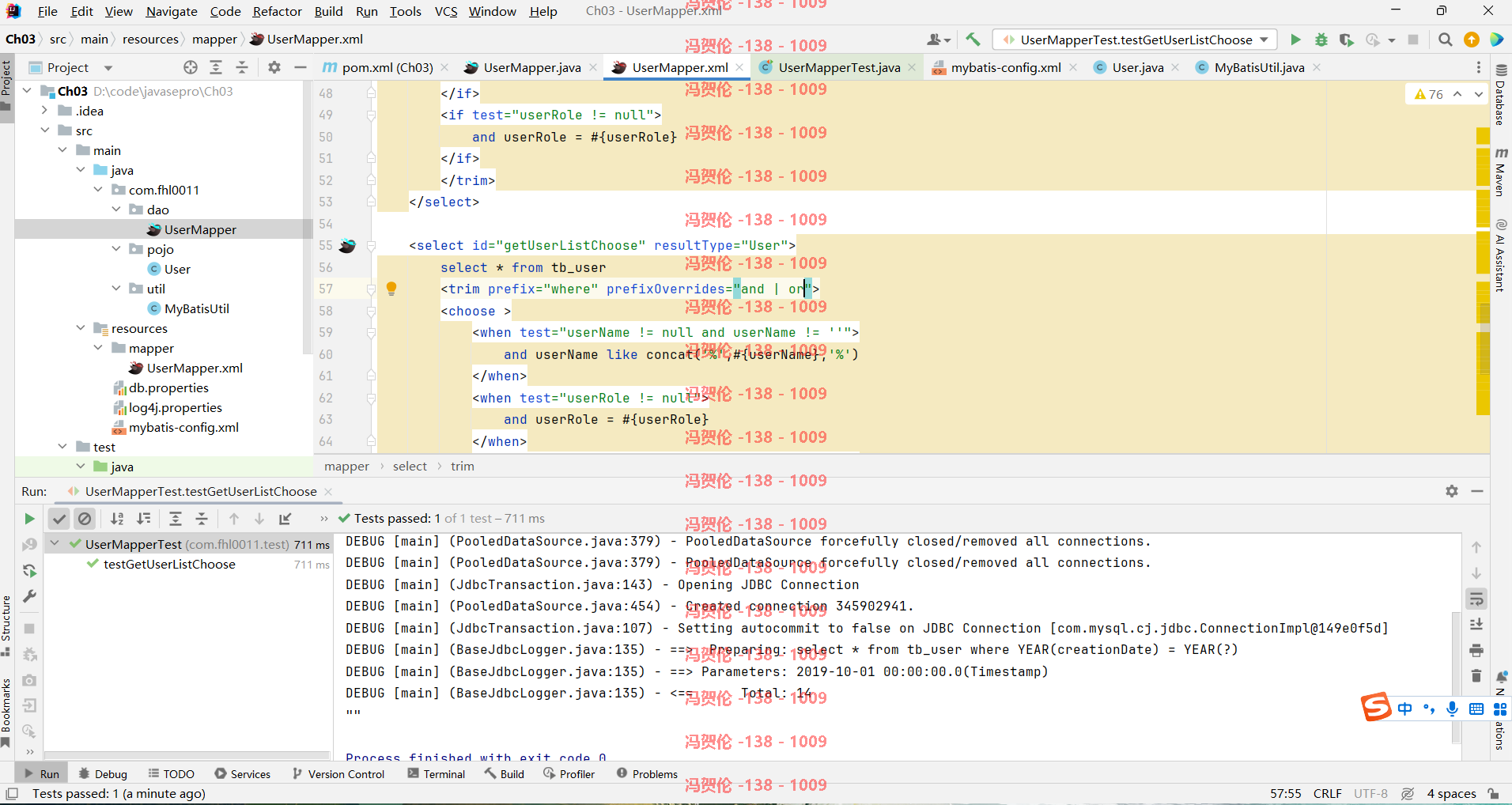Expand all test results

(176, 519)
